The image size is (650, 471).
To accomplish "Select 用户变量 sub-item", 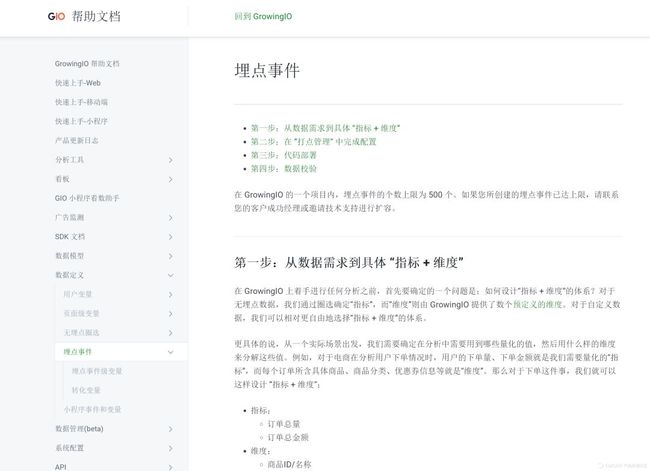I will point(78,294).
